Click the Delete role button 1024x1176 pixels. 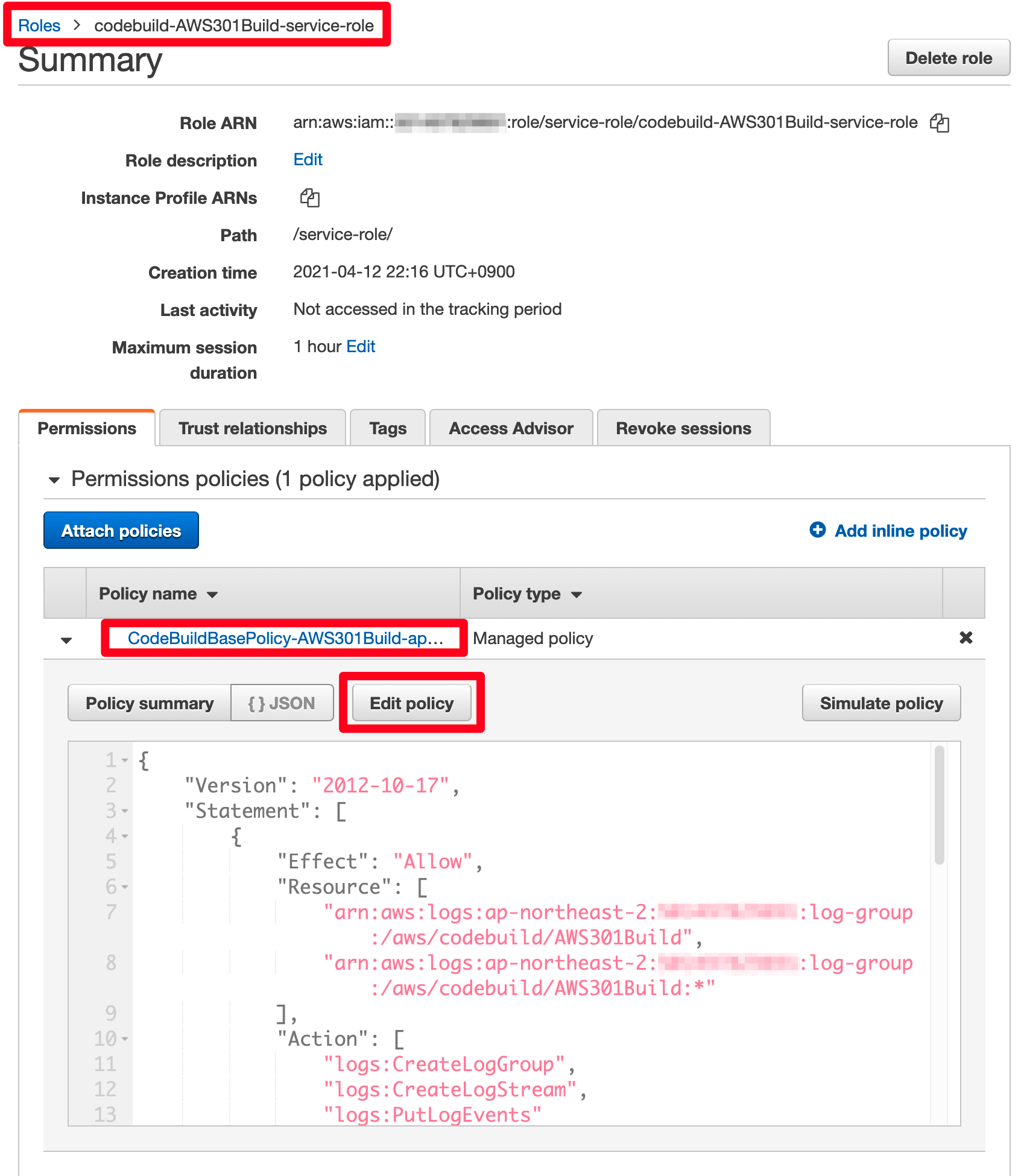949,58
